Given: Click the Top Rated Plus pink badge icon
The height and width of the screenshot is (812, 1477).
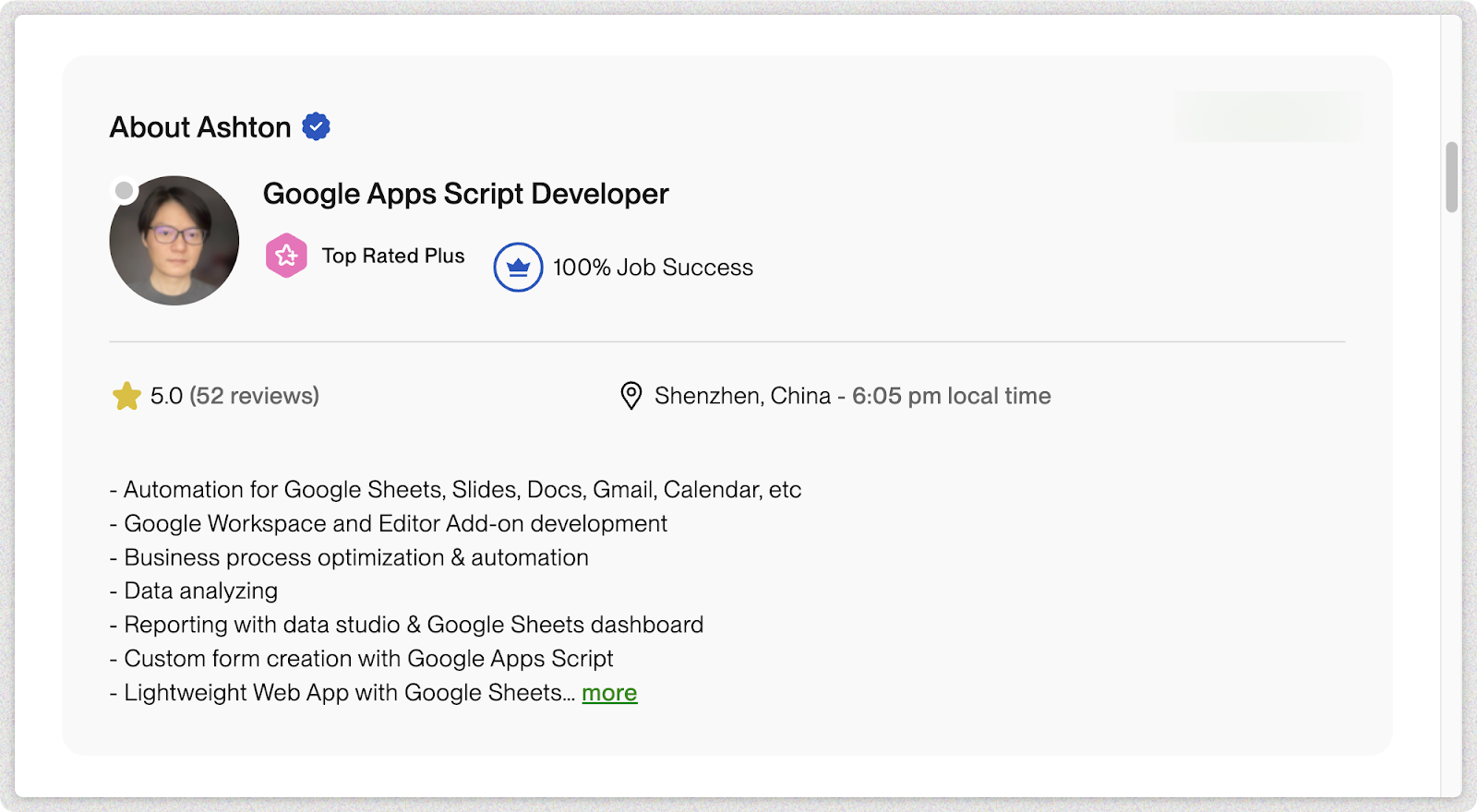Looking at the screenshot, I should tap(286, 256).
